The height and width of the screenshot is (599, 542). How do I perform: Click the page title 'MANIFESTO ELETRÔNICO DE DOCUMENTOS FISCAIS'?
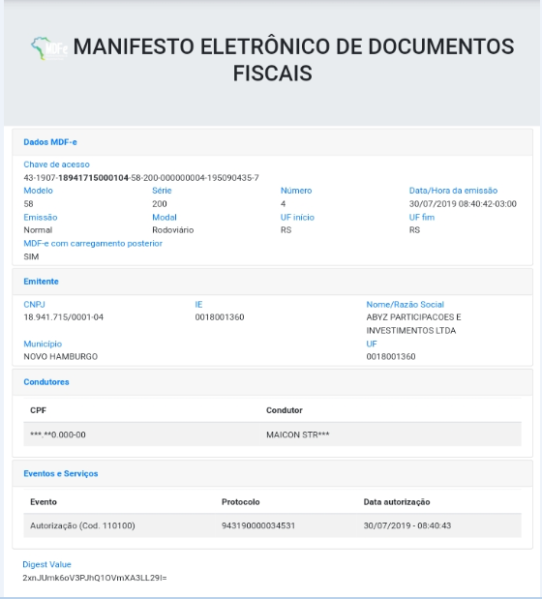[x=293, y=60]
